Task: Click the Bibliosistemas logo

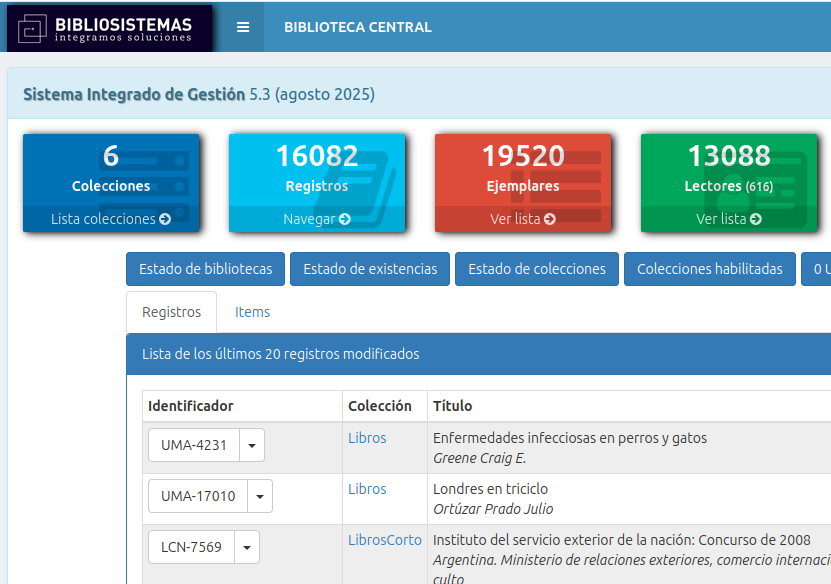Action: click(109, 27)
